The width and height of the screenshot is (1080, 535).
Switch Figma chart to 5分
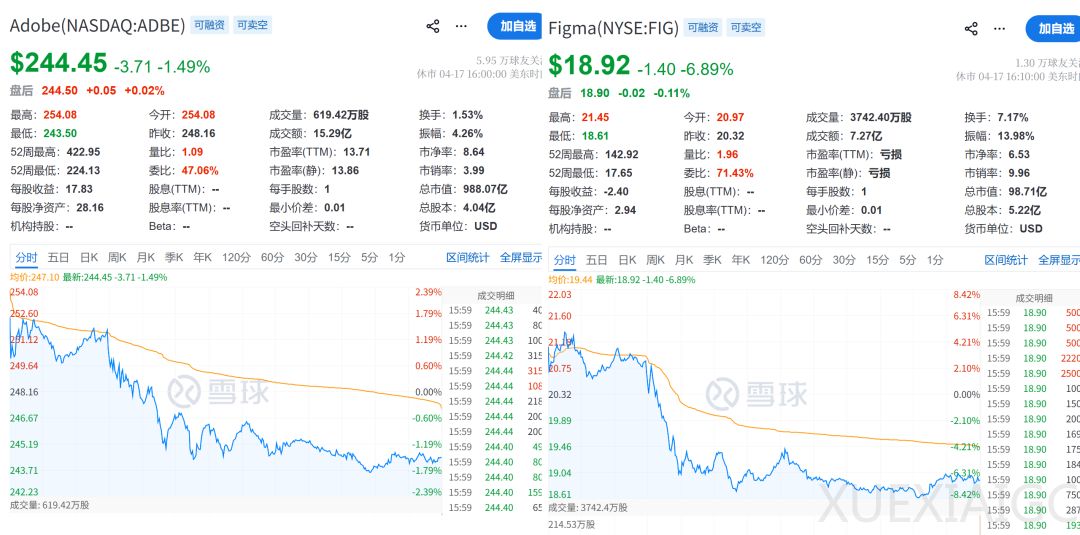click(908, 260)
